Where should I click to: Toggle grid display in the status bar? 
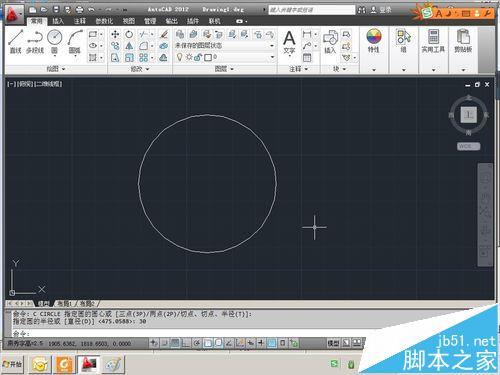[x=175, y=343]
